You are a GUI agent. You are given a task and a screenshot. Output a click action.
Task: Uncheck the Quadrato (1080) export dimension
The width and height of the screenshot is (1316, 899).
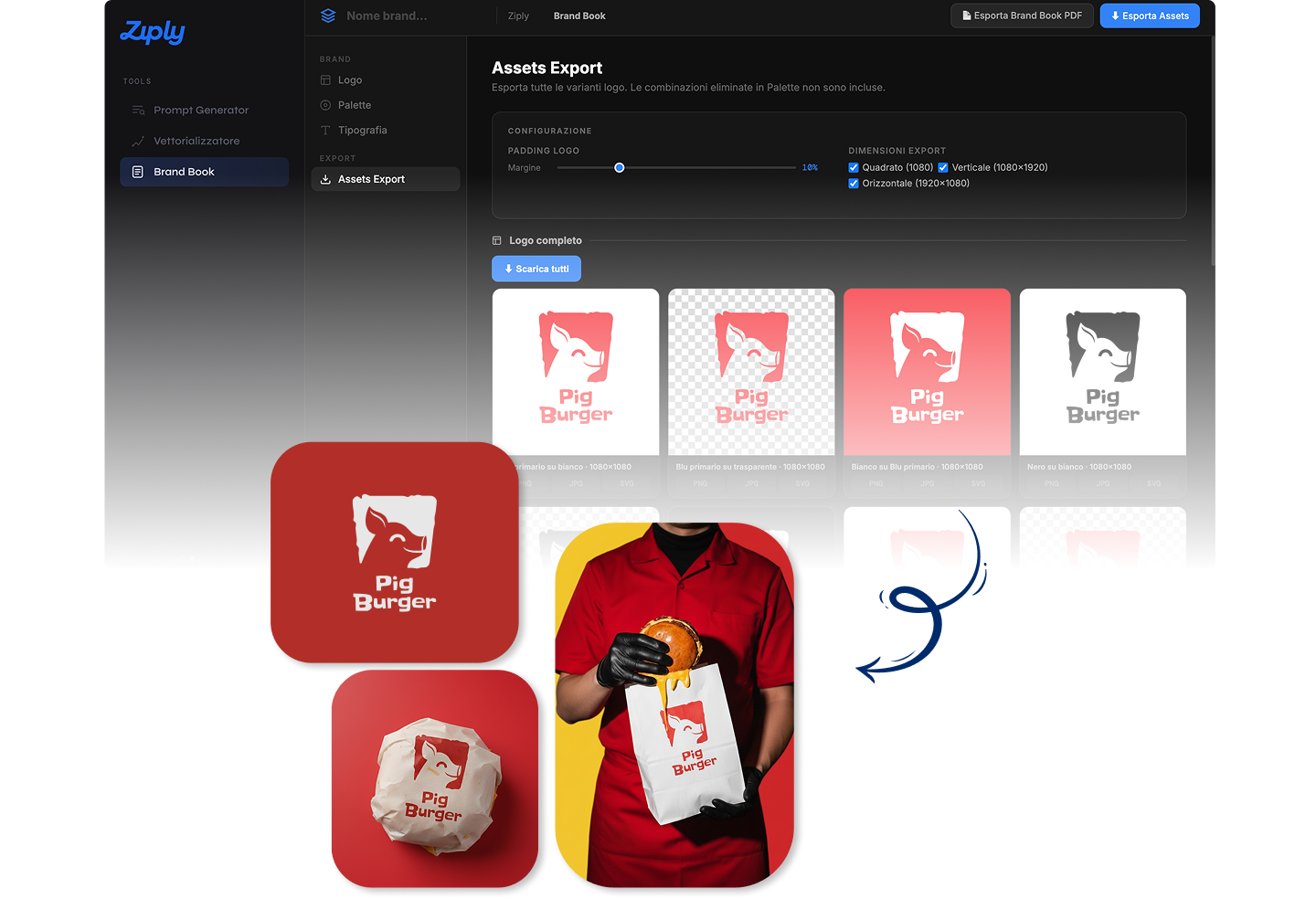(854, 167)
